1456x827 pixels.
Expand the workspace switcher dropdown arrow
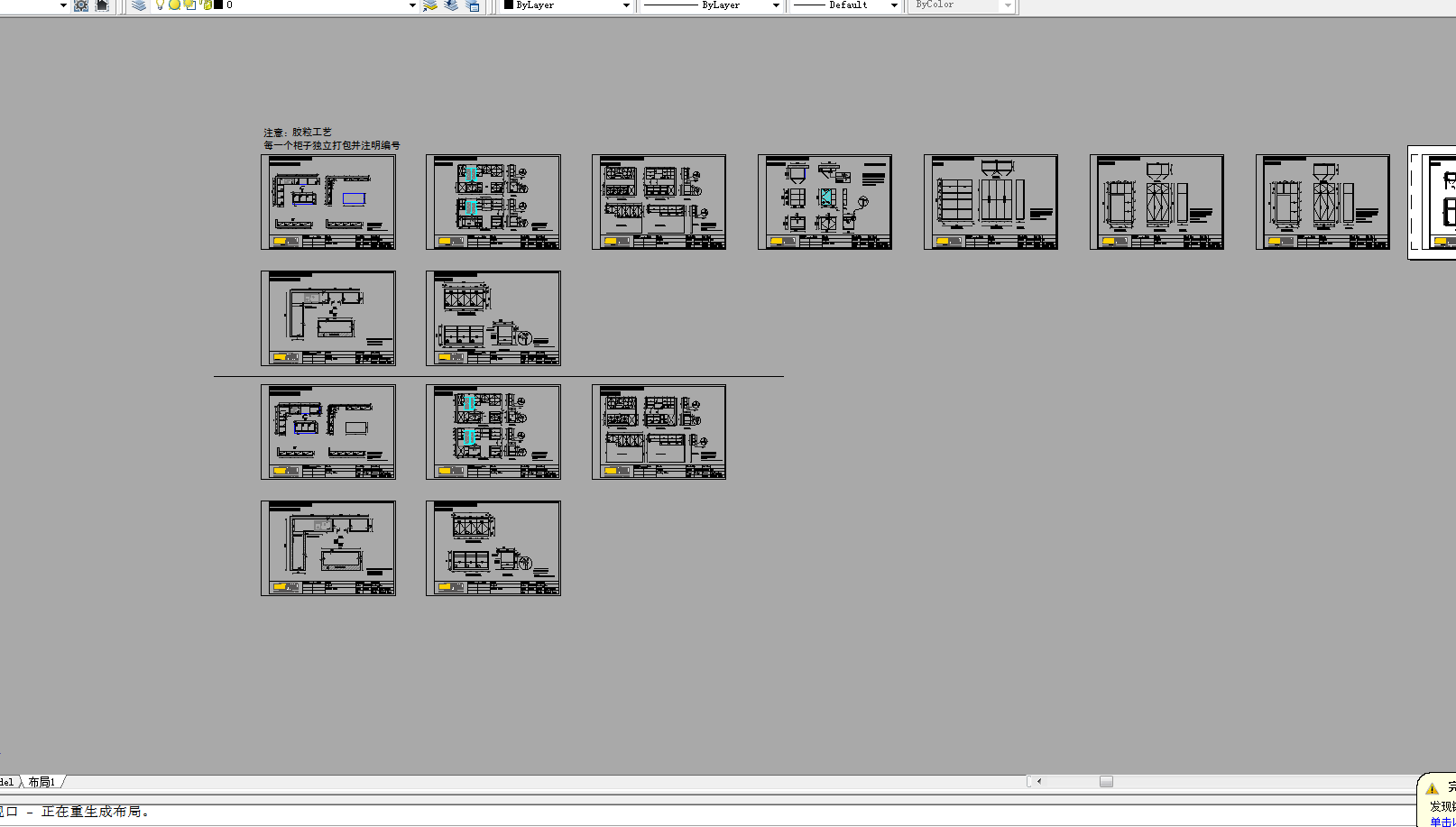[x=63, y=5]
